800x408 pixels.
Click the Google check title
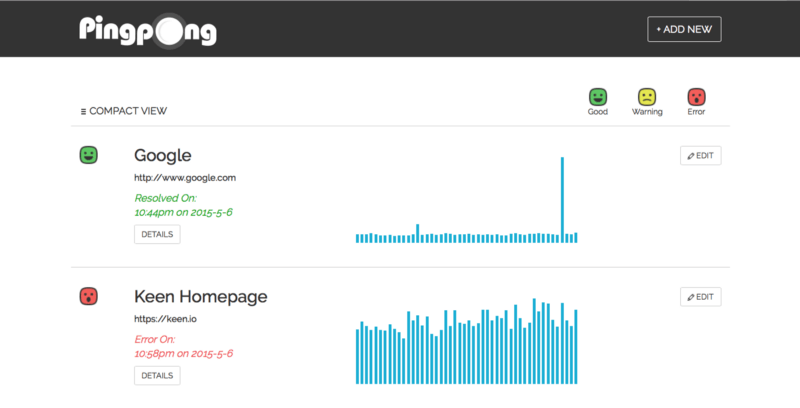(163, 156)
